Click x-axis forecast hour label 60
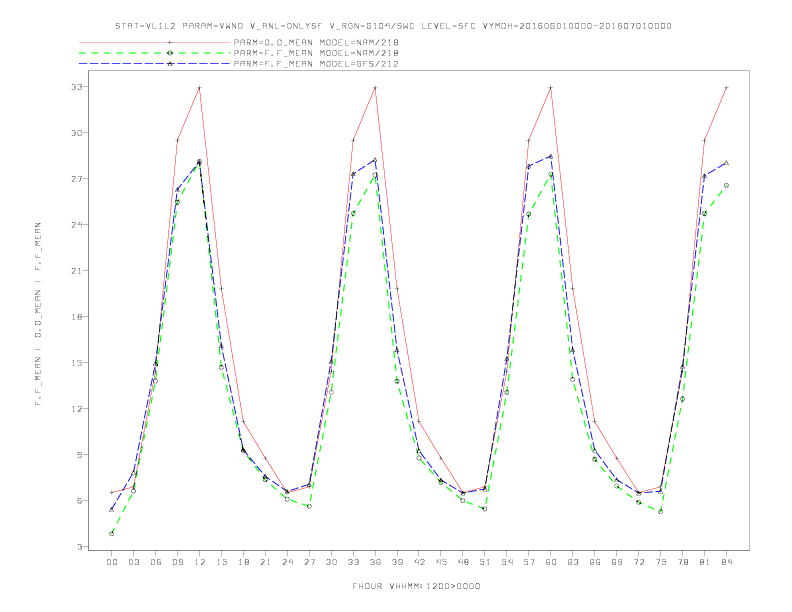The width and height of the screenshot is (792, 612). tap(551, 562)
